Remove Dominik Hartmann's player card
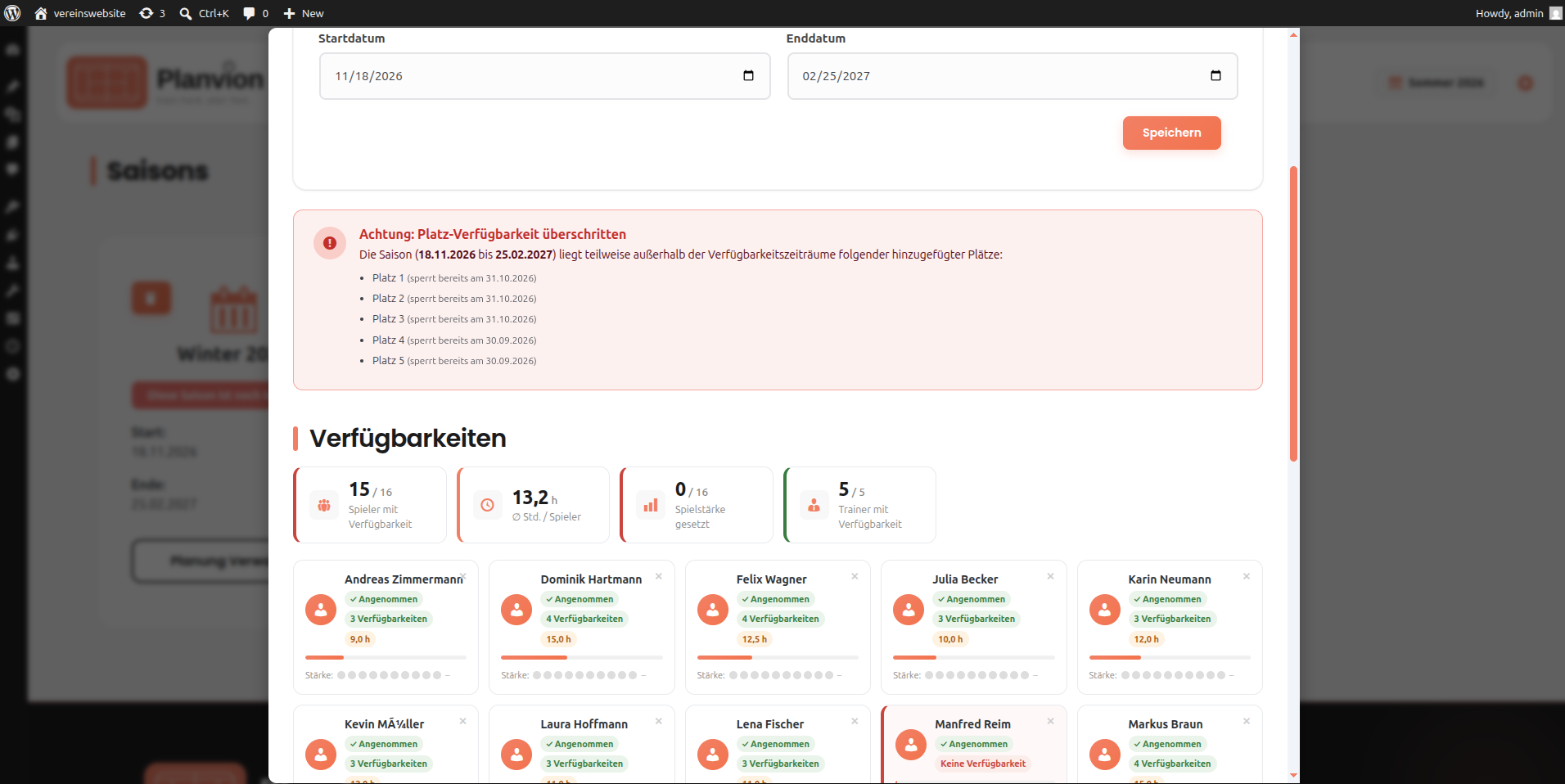The height and width of the screenshot is (784, 1565). tap(659, 576)
